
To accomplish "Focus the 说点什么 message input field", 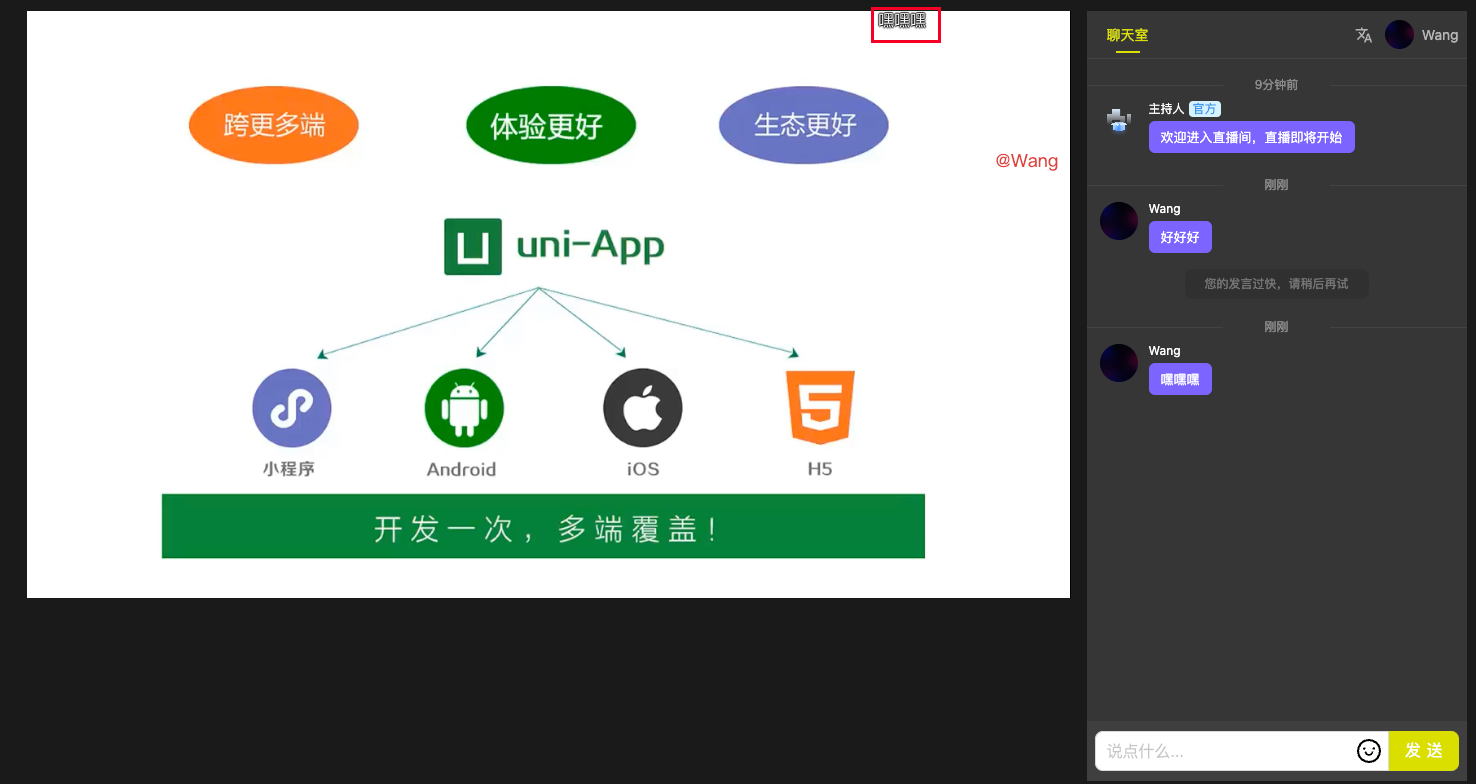I will tap(1225, 751).
